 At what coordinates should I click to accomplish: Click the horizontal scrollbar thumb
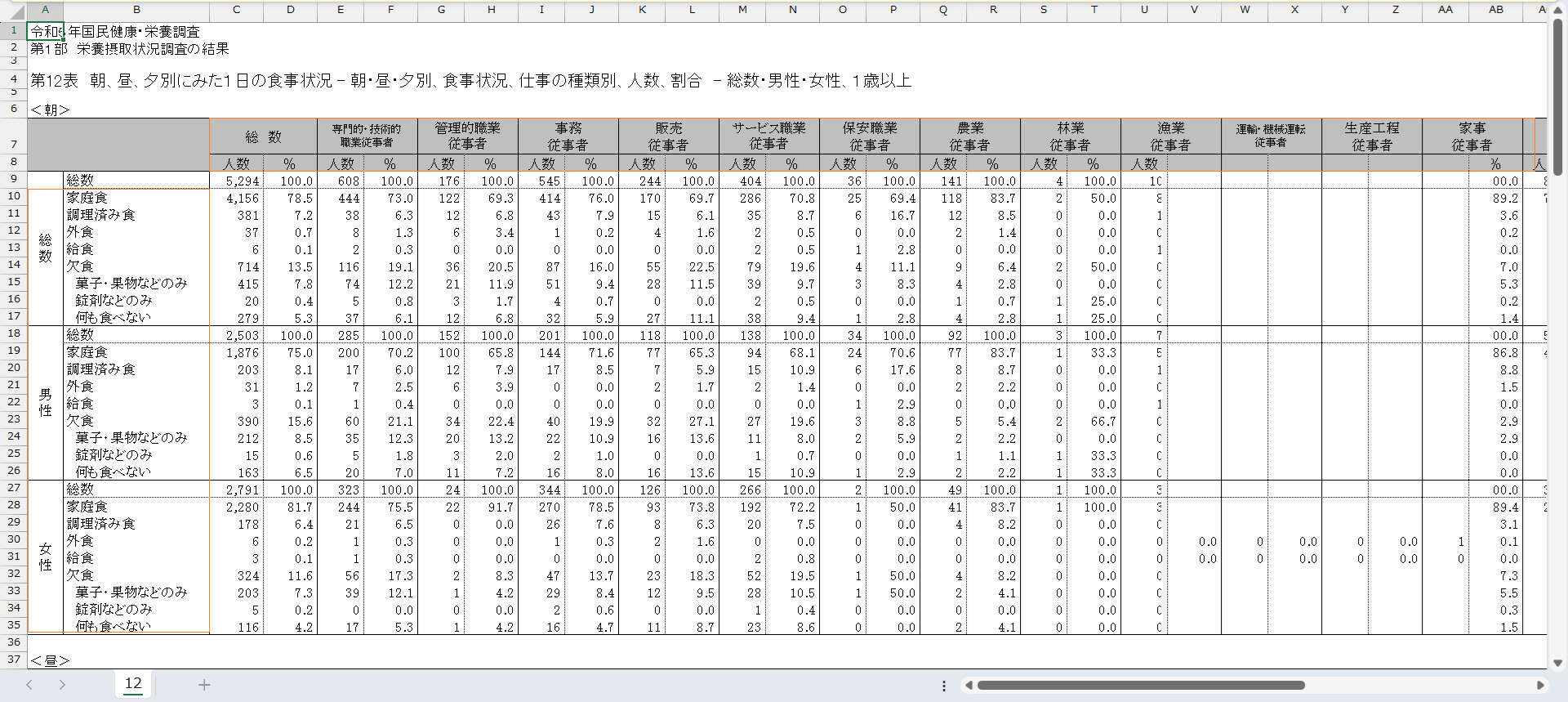coord(1140,686)
